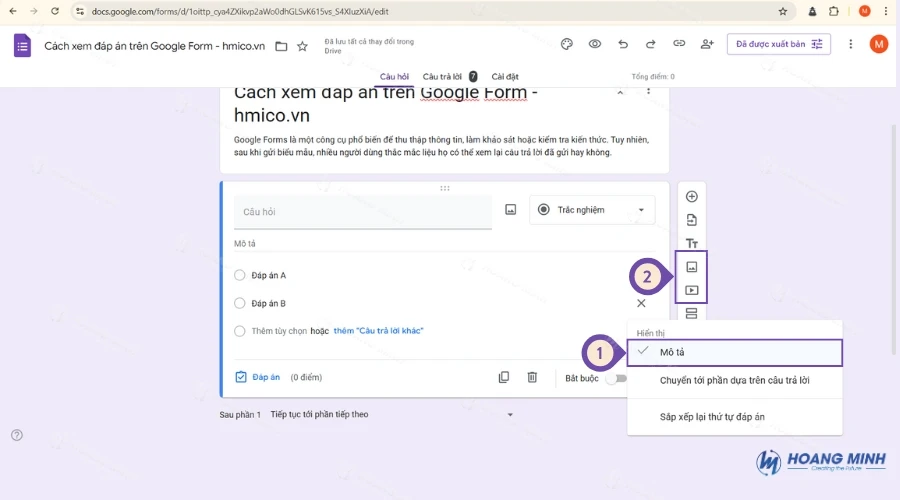The height and width of the screenshot is (500, 900).
Task: Switch to the Câu hỏi tab
Action: tap(394, 77)
